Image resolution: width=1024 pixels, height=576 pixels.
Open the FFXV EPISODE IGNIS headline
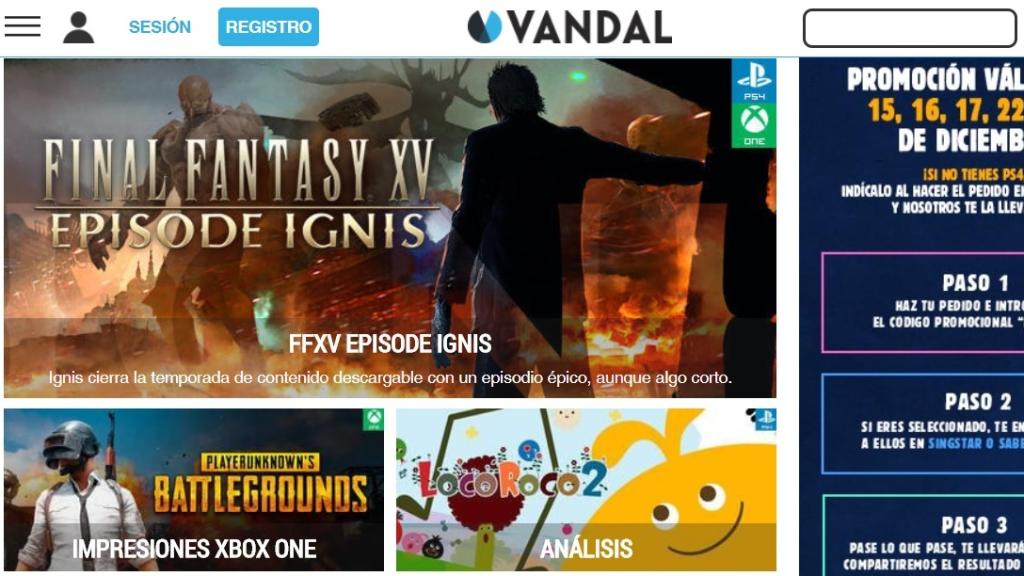click(390, 344)
